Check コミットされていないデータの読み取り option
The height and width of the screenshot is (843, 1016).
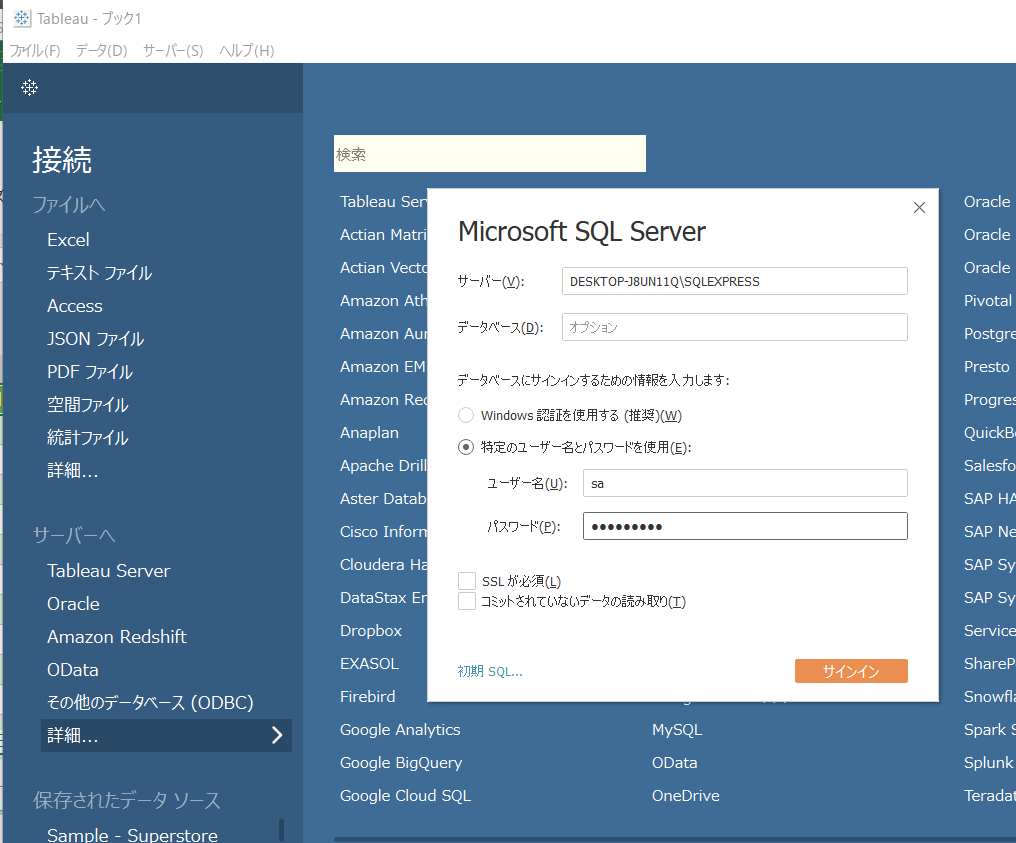465,601
